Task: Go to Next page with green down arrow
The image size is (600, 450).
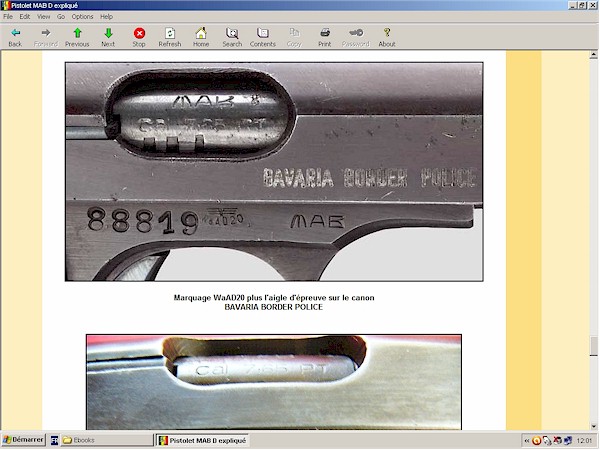Action: [108, 33]
